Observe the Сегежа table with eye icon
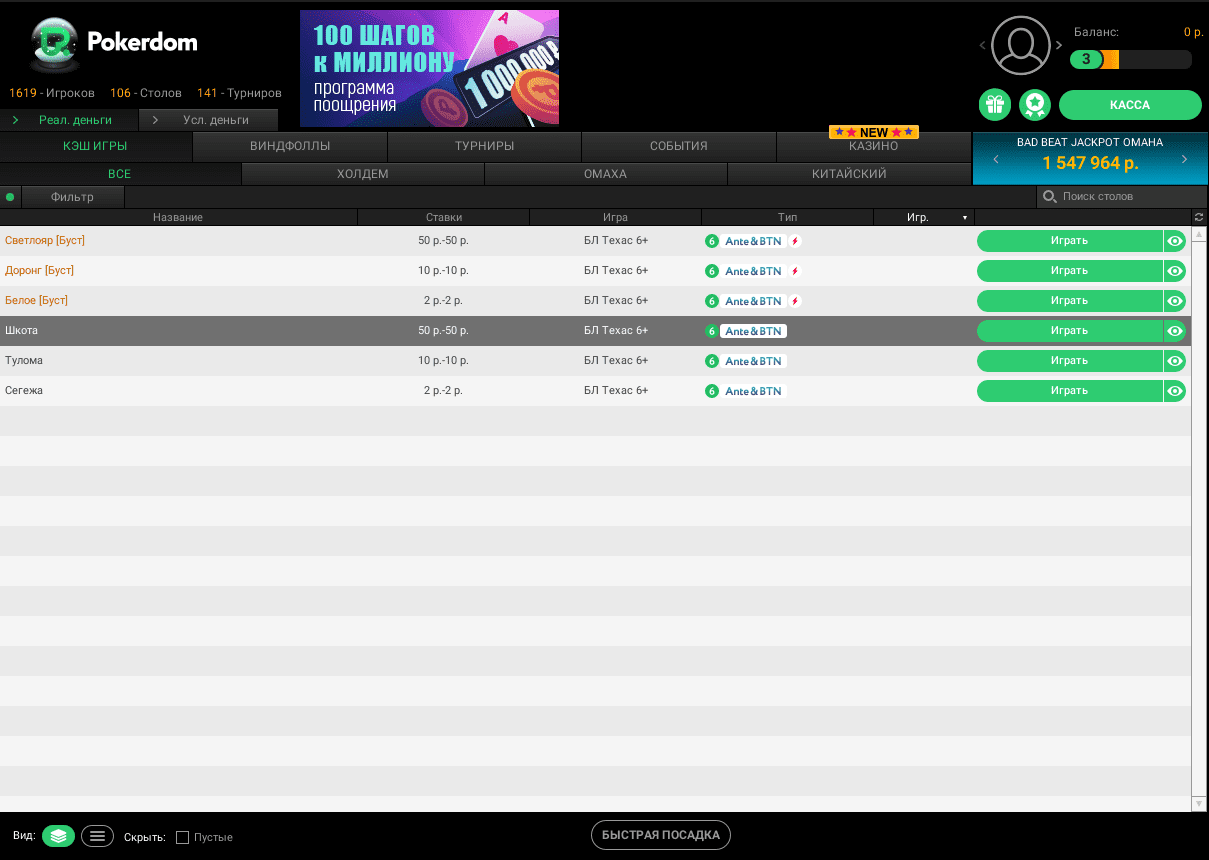Image resolution: width=1209 pixels, height=860 pixels. [x=1175, y=391]
